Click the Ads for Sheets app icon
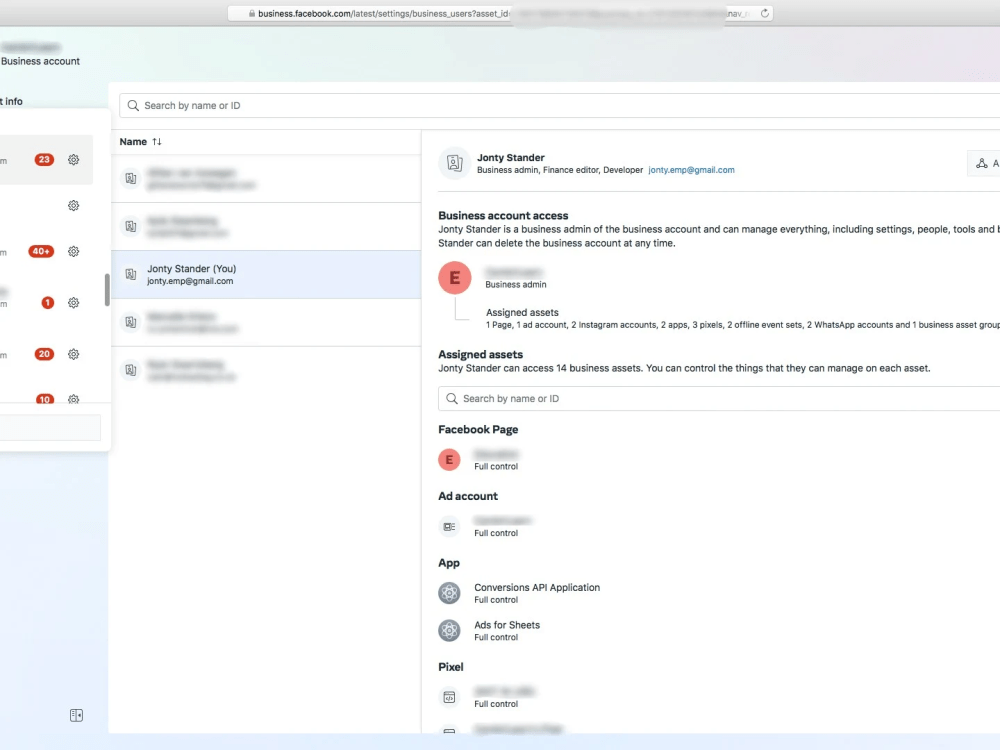Image resolution: width=1000 pixels, height=750 pixels. 449,630
